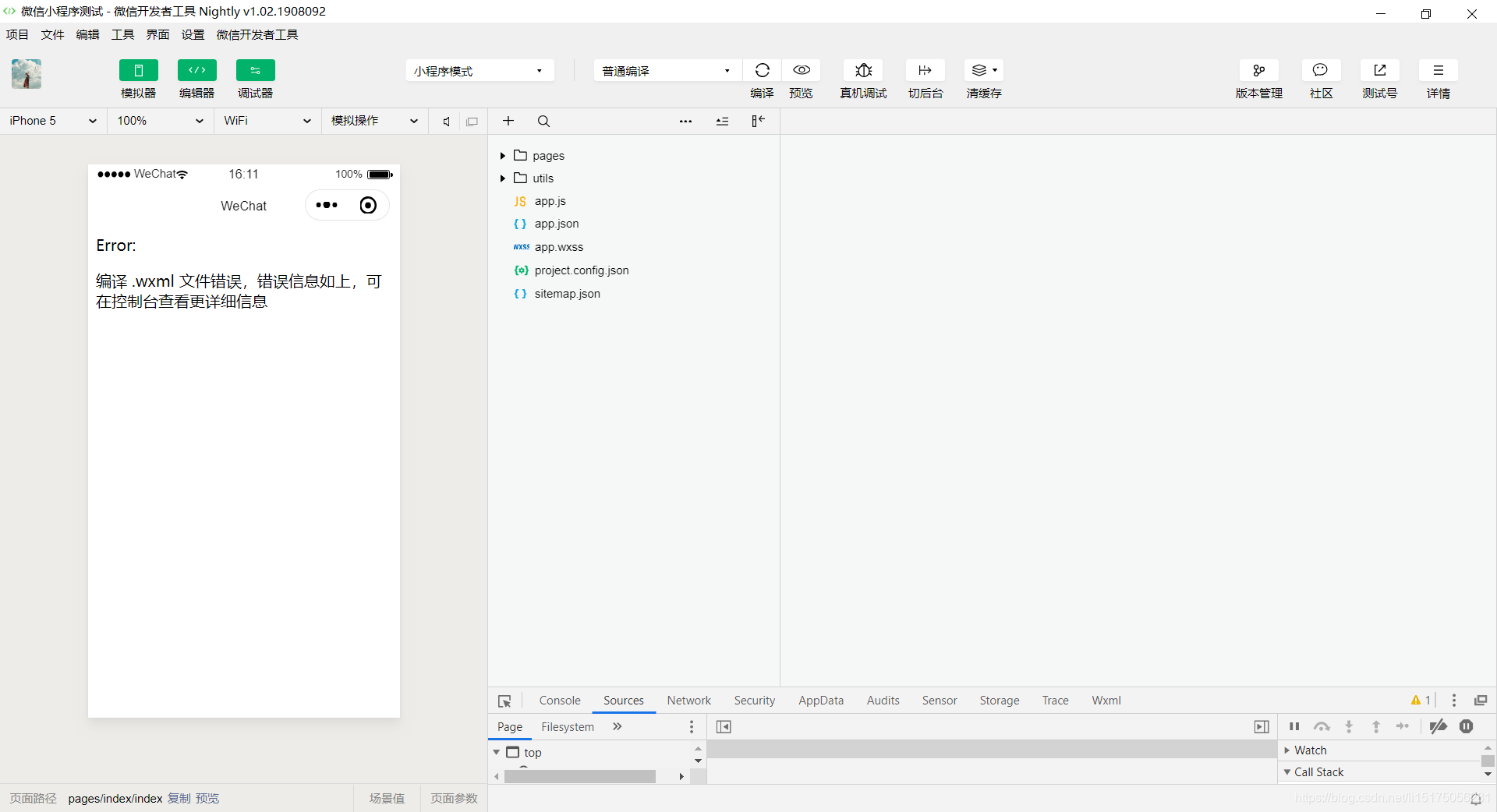Click the file search magnifier icon
The image size is (1497, 812).
click(543, 121)
